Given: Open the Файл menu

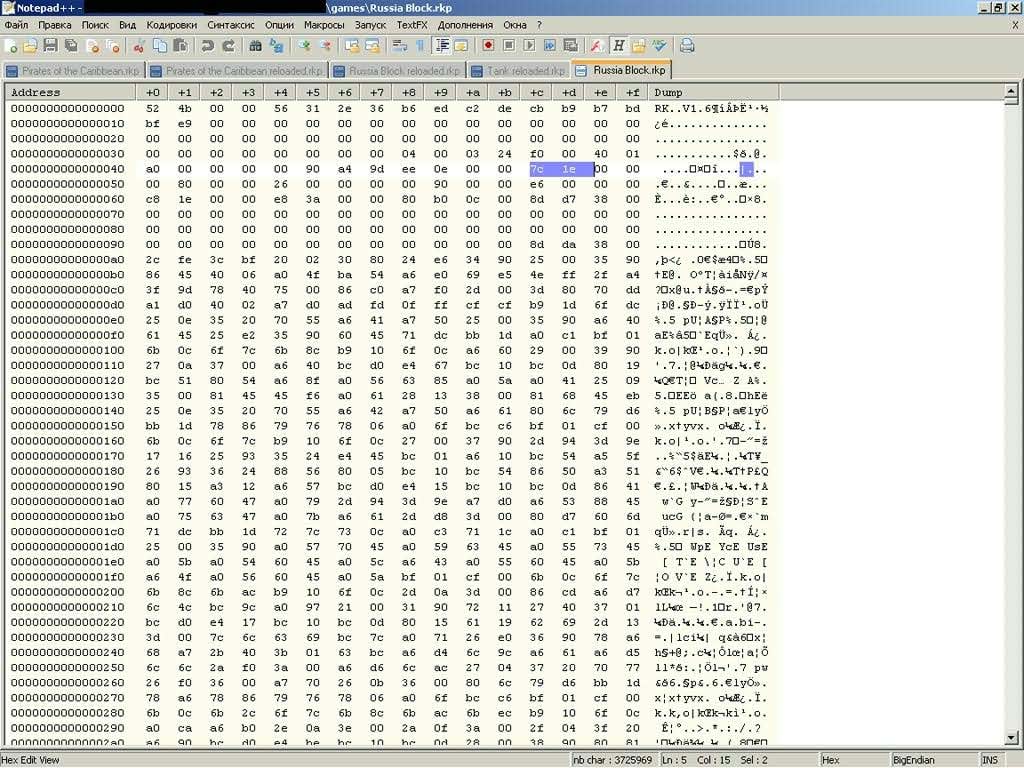Looking at the screenshot, I should tap(16, 25).
